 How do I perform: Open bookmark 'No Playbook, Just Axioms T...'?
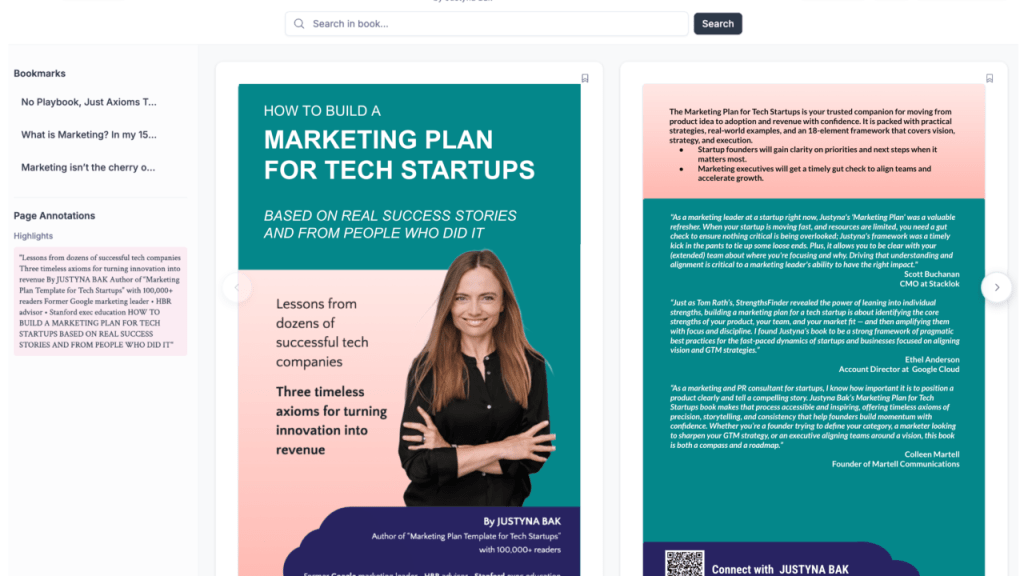(x=89, y=102)
